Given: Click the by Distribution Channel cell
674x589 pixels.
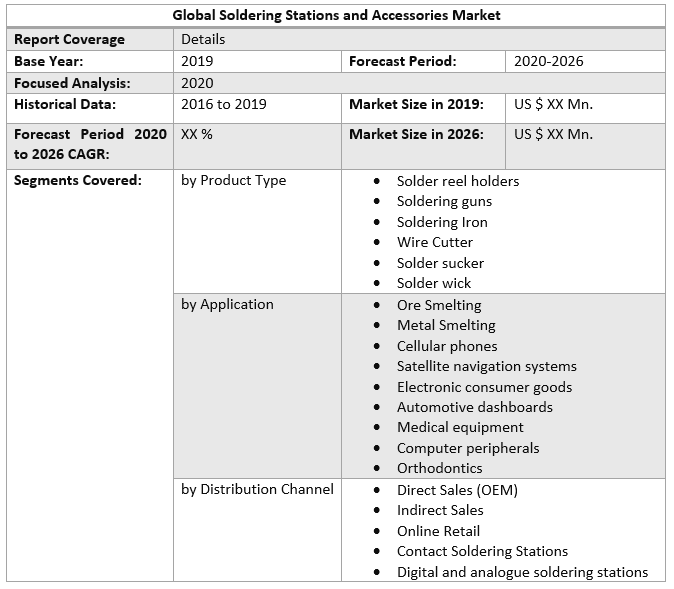Looking at the screenshot, I should [257, 489].
